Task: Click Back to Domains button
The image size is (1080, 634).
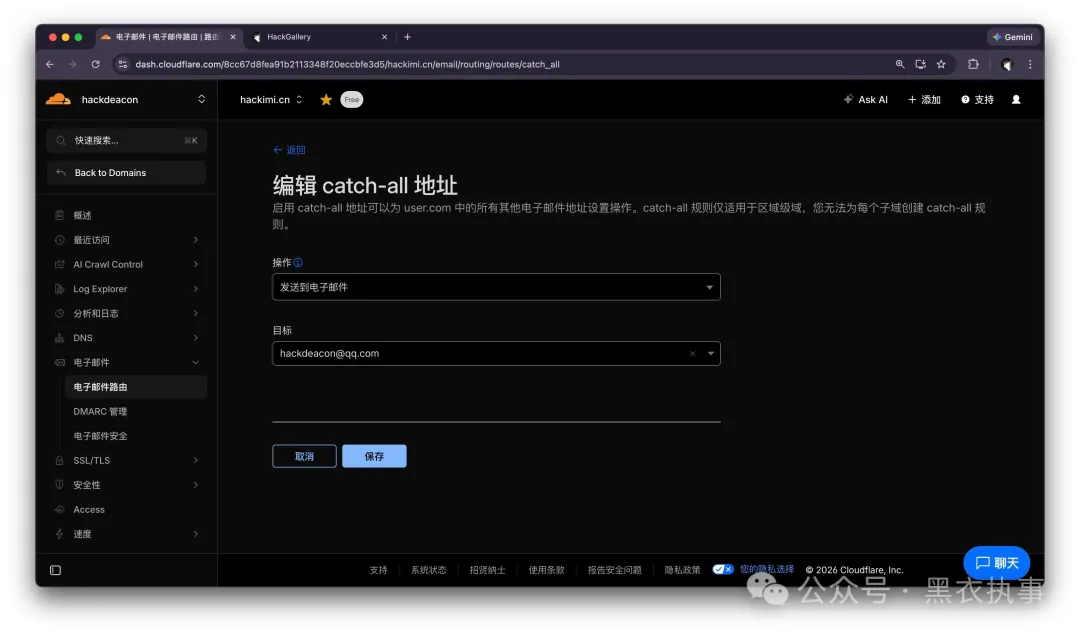Action: pos(127,173)
